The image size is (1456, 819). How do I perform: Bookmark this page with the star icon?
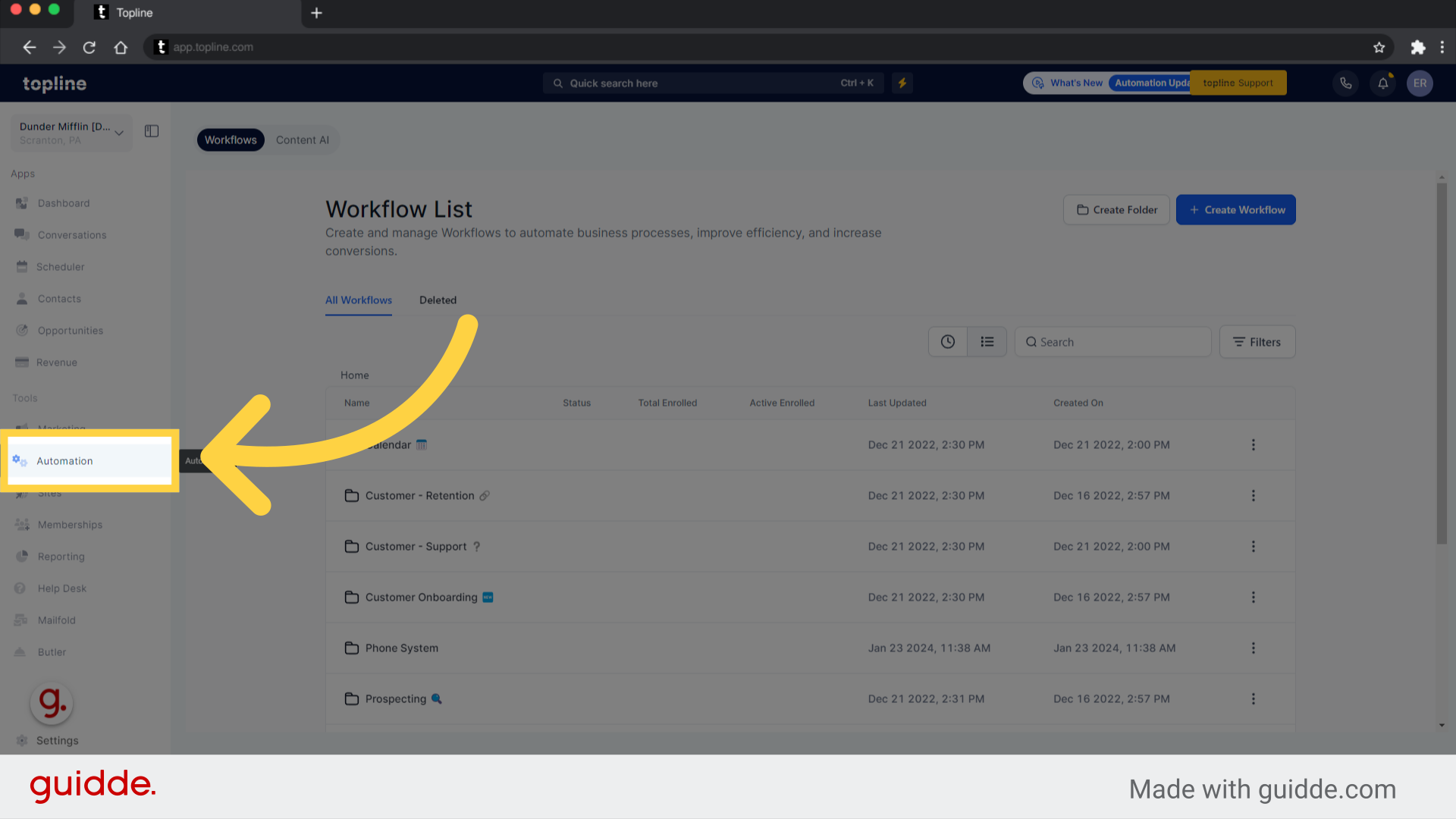click(1379, 47)
